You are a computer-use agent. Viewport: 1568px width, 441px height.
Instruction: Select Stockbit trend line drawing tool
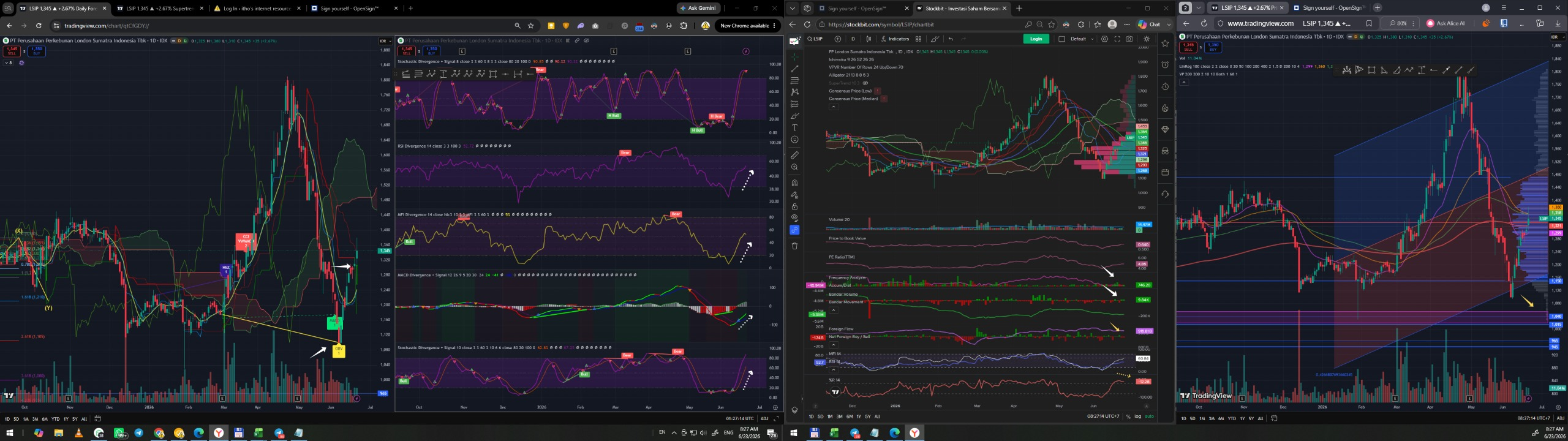point(794,69)
